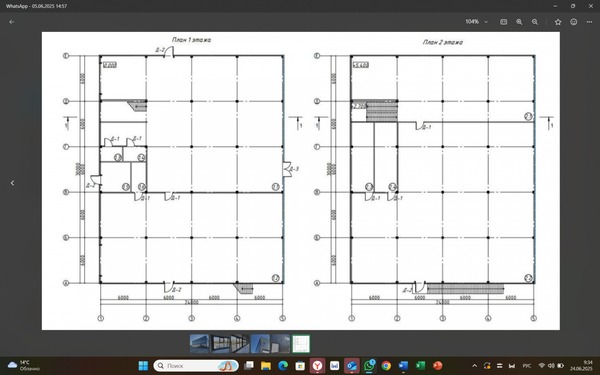Viewport: 600px width, 375px height.
Task: Open WhatsApp from the taskbar
Action: [x=369, y=366]
